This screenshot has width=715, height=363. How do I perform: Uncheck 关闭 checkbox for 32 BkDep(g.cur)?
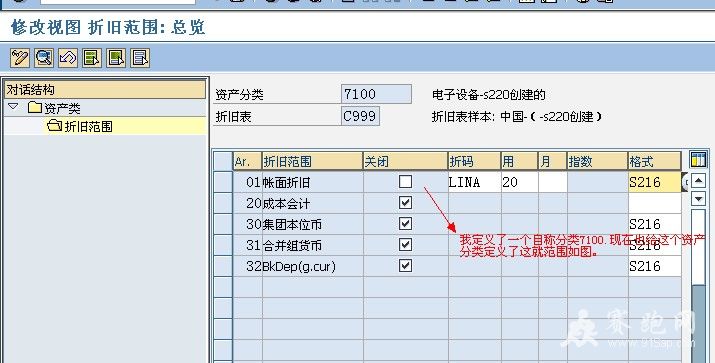pyautogui.click(x=405, y=265)
